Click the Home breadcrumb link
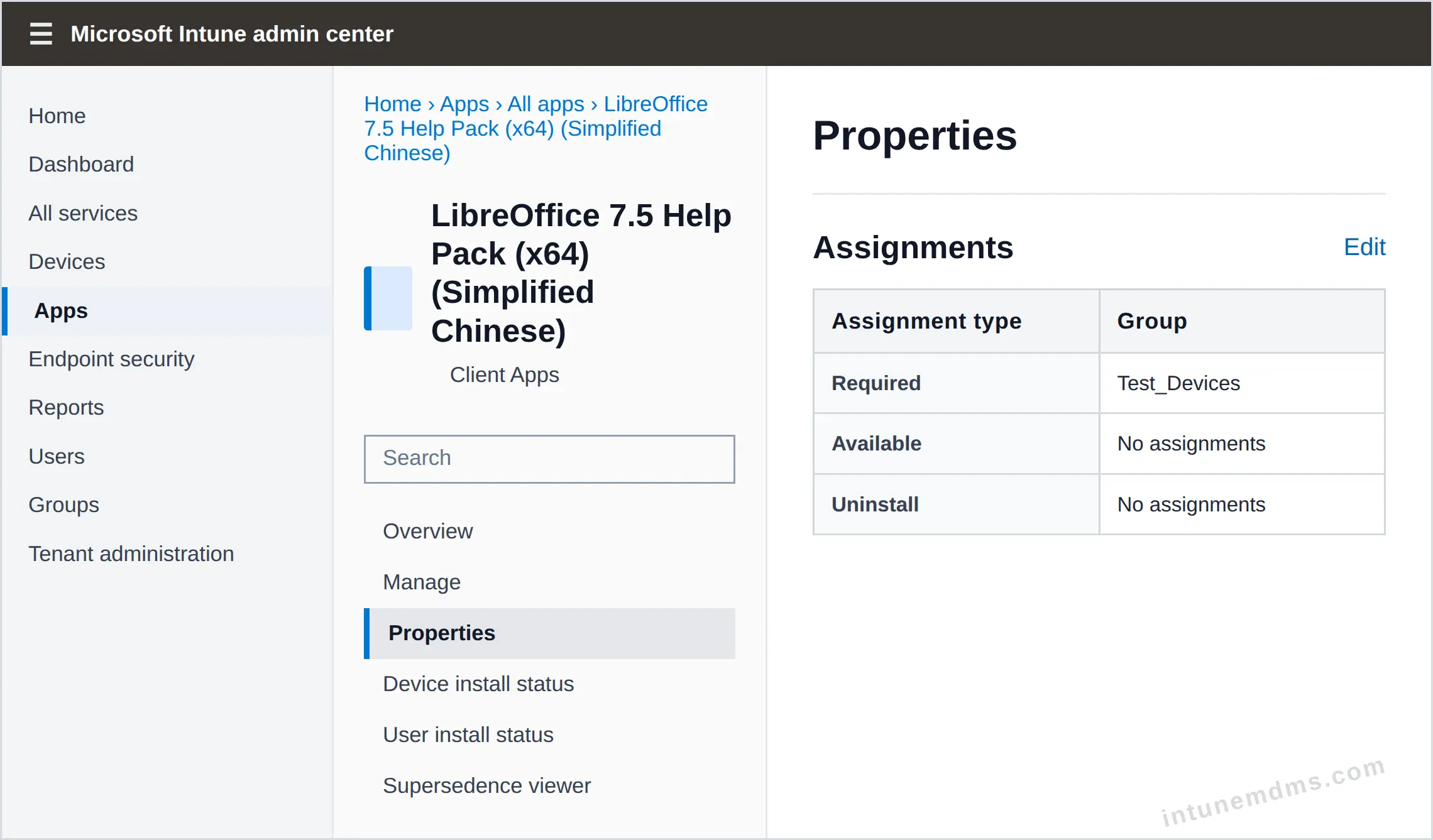Image resolution: width=1433 pixels, height=840 pixels. [x=393, y=104]
